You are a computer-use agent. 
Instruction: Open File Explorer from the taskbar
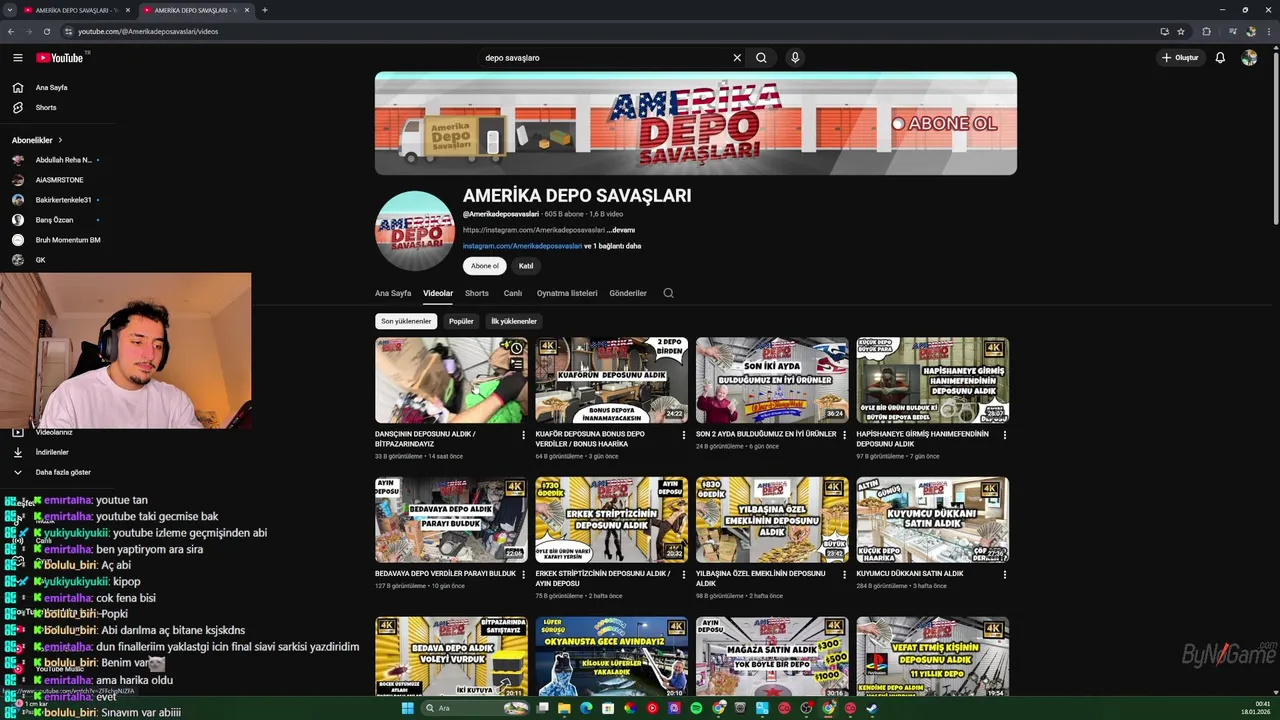click(564, 708)
